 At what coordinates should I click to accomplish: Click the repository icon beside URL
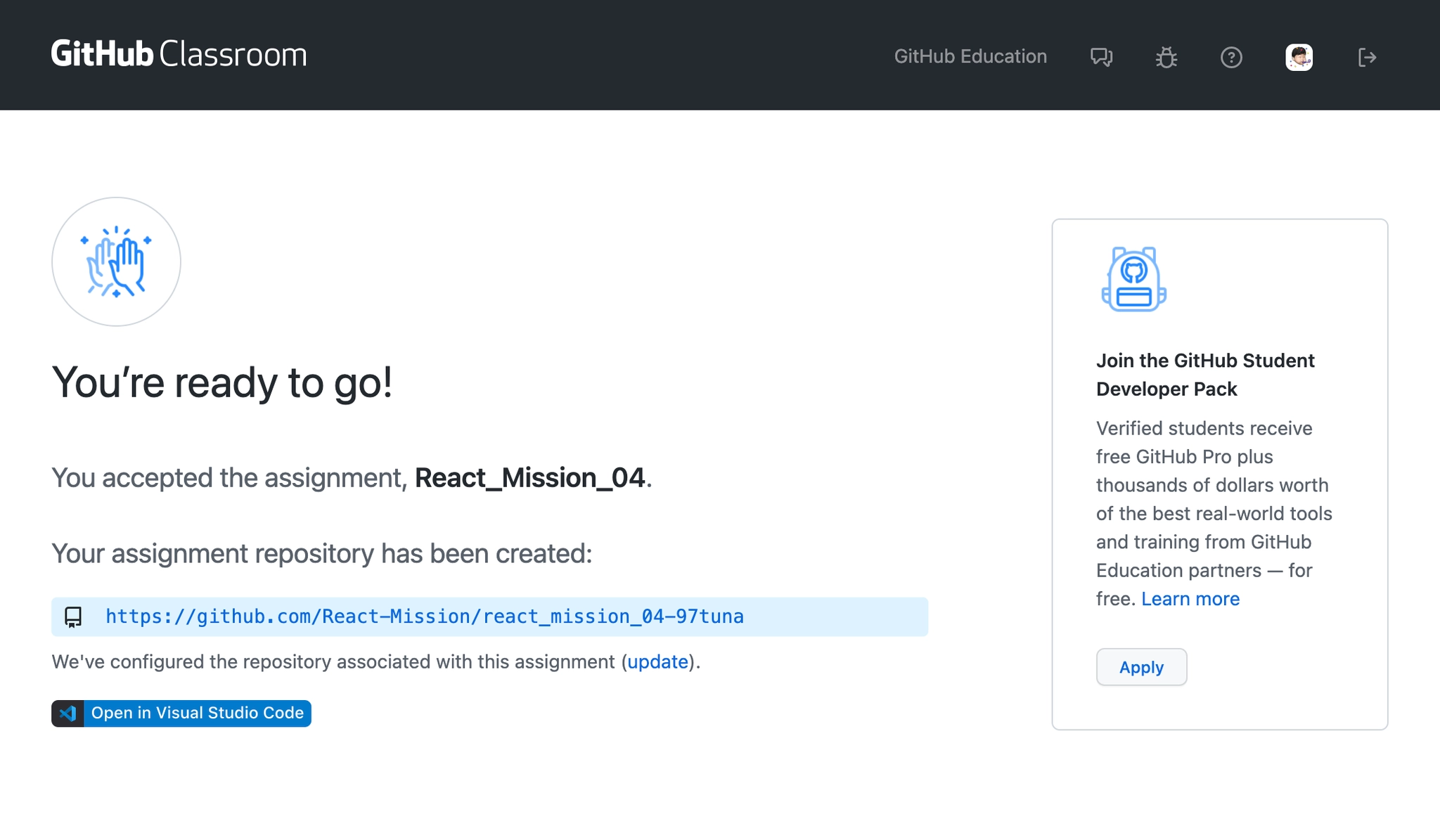73,617
